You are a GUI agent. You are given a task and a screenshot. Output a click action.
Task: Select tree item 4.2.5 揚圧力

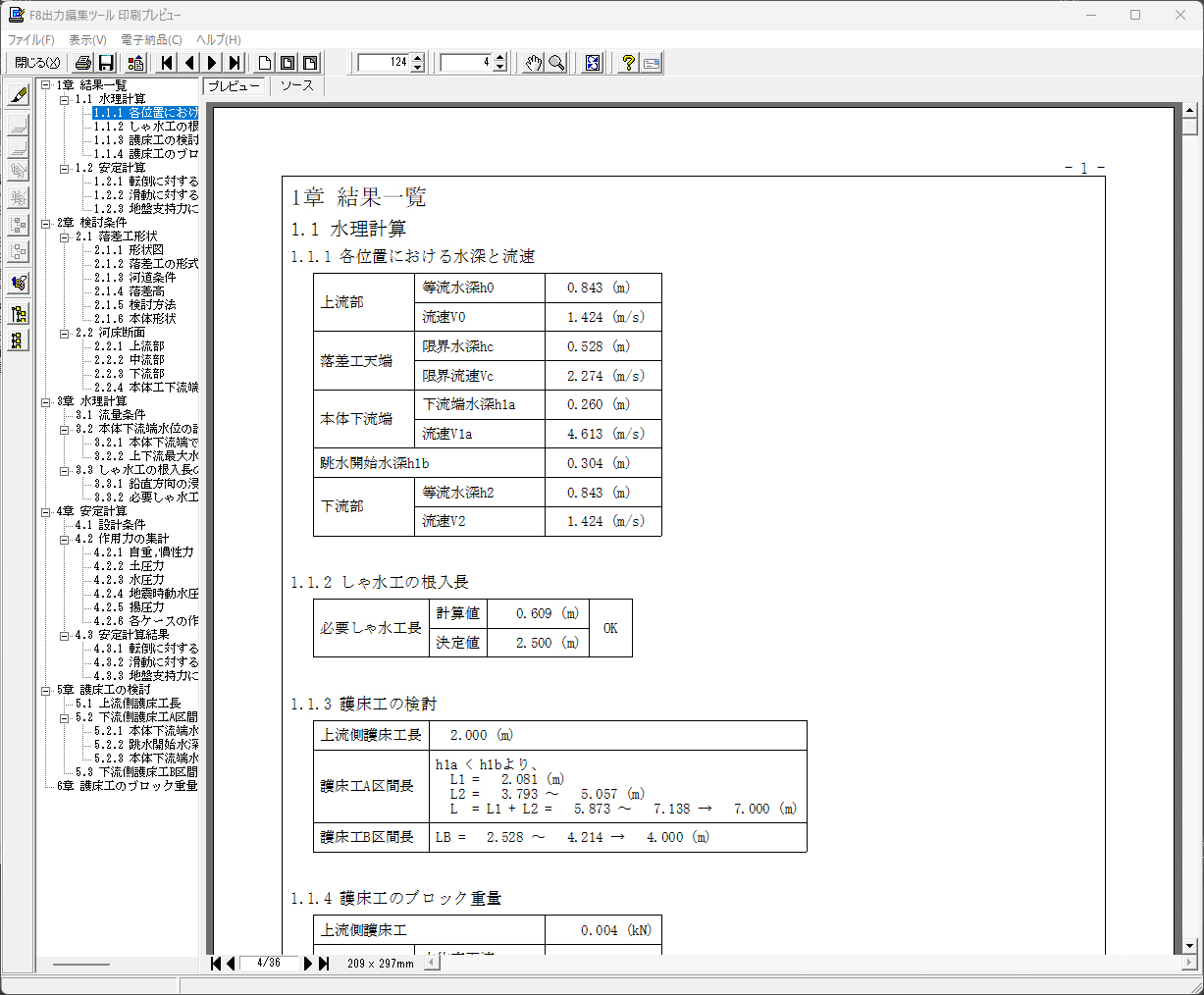129,607
